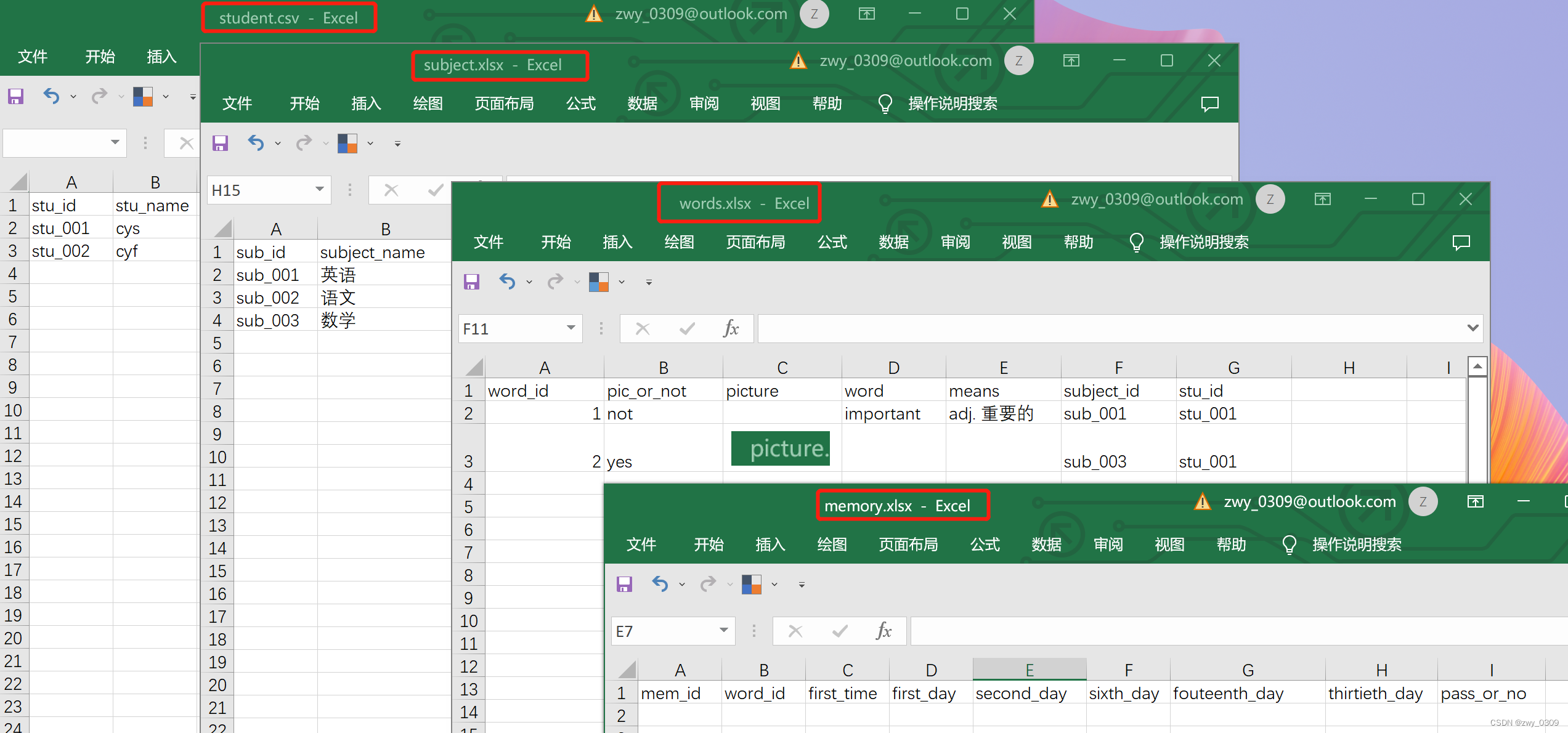Click color theme icon in words.xlsx toolbar

pos(599,281)
